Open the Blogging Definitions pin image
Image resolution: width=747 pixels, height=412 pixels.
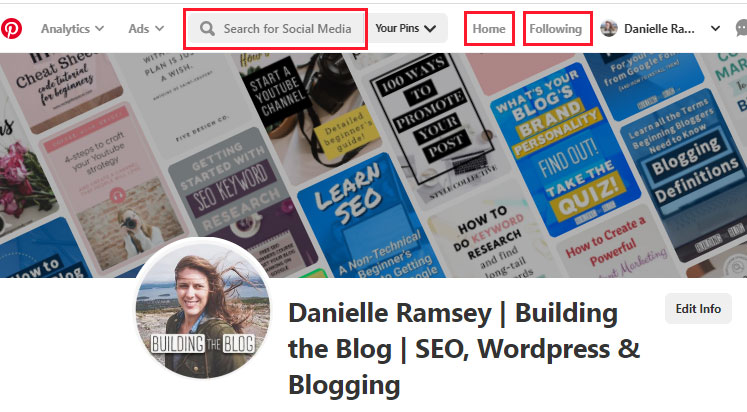tap(688, 171)
